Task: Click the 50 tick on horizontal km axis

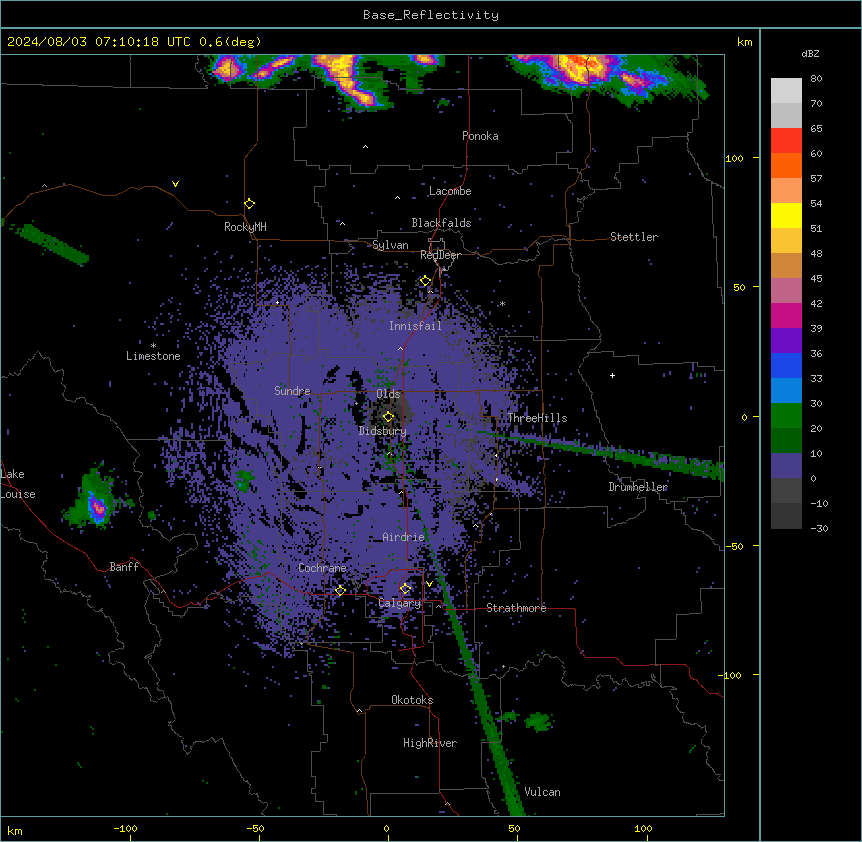Action: [x=515, y=828]
